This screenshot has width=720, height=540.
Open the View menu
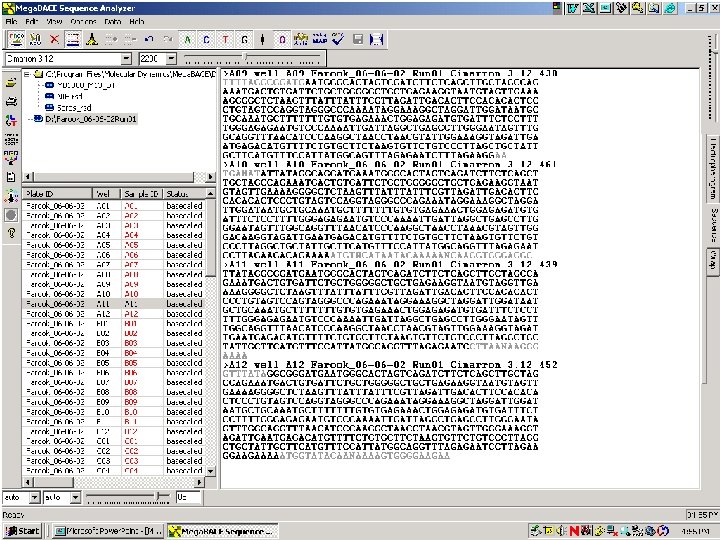point(54,21)
